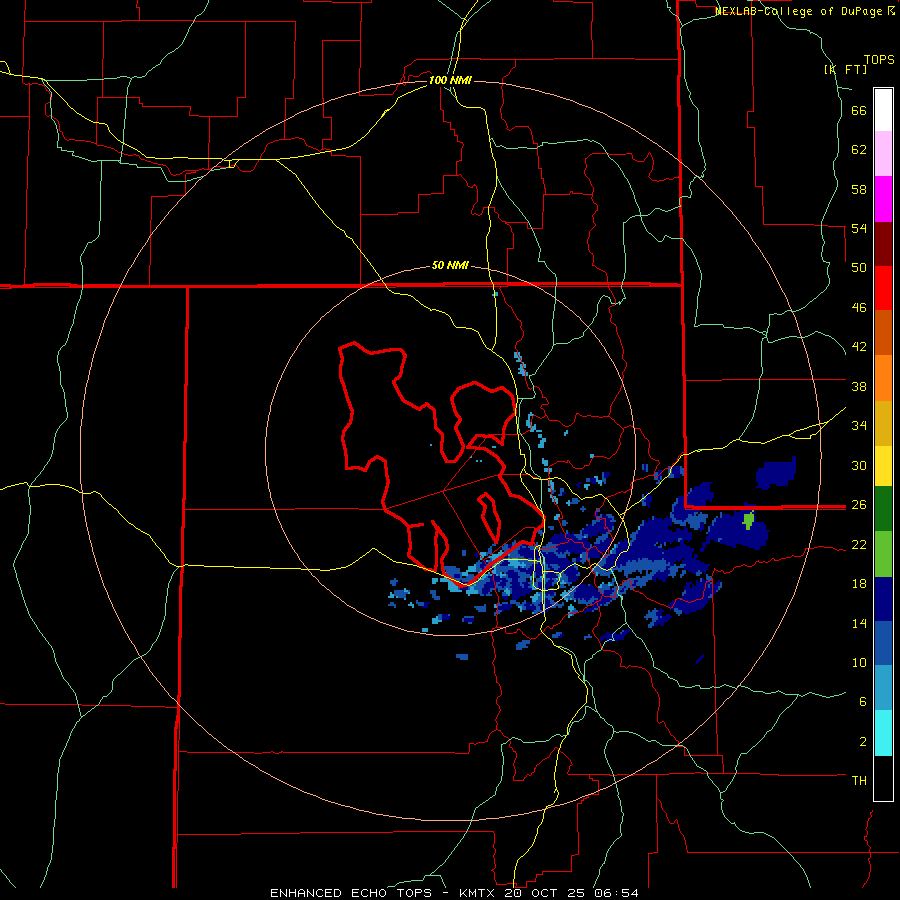Click the "18" legend value
Viewport: 900px width, 900px height.
click(x=859, y=583)
